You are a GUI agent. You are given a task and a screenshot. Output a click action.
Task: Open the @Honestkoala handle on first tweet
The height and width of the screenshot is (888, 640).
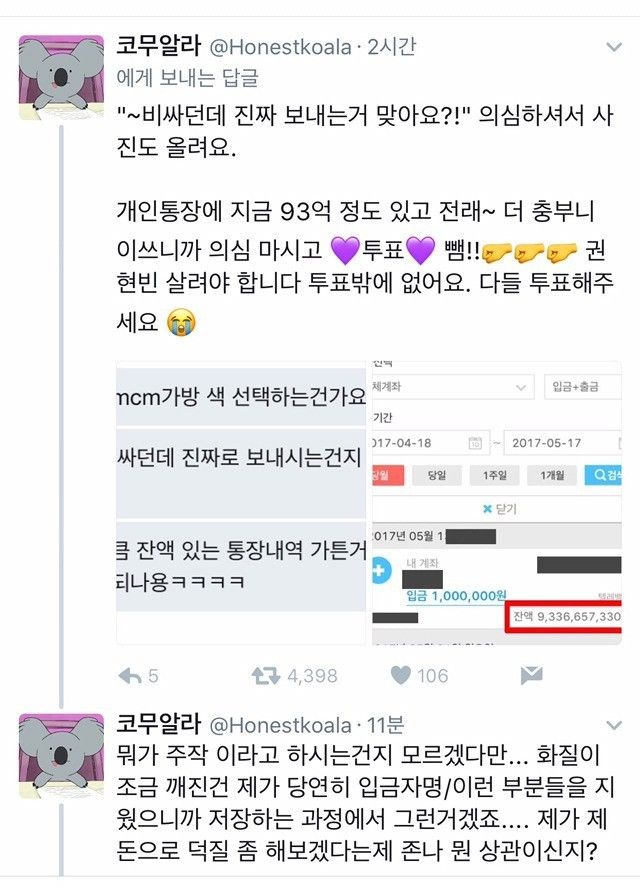tap(280, 47)
